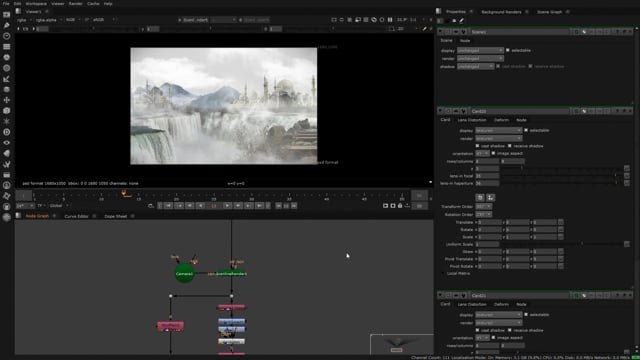This screenshot has width=640, height=360.
Task: Toggle Card21 cast shadow checkbox
Action: click(478, 330)
